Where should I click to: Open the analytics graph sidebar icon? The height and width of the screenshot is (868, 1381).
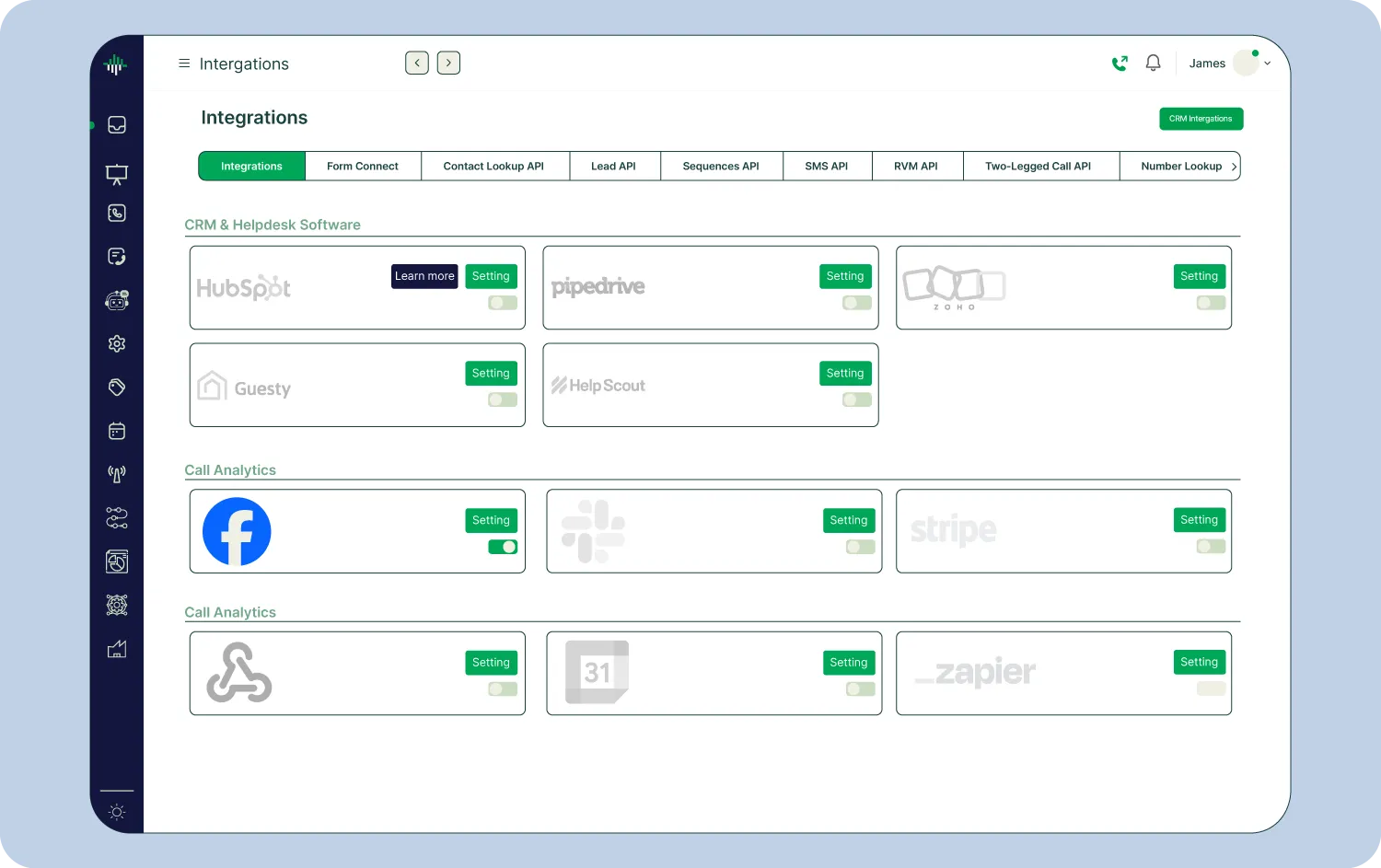click(x=117, y=649)
